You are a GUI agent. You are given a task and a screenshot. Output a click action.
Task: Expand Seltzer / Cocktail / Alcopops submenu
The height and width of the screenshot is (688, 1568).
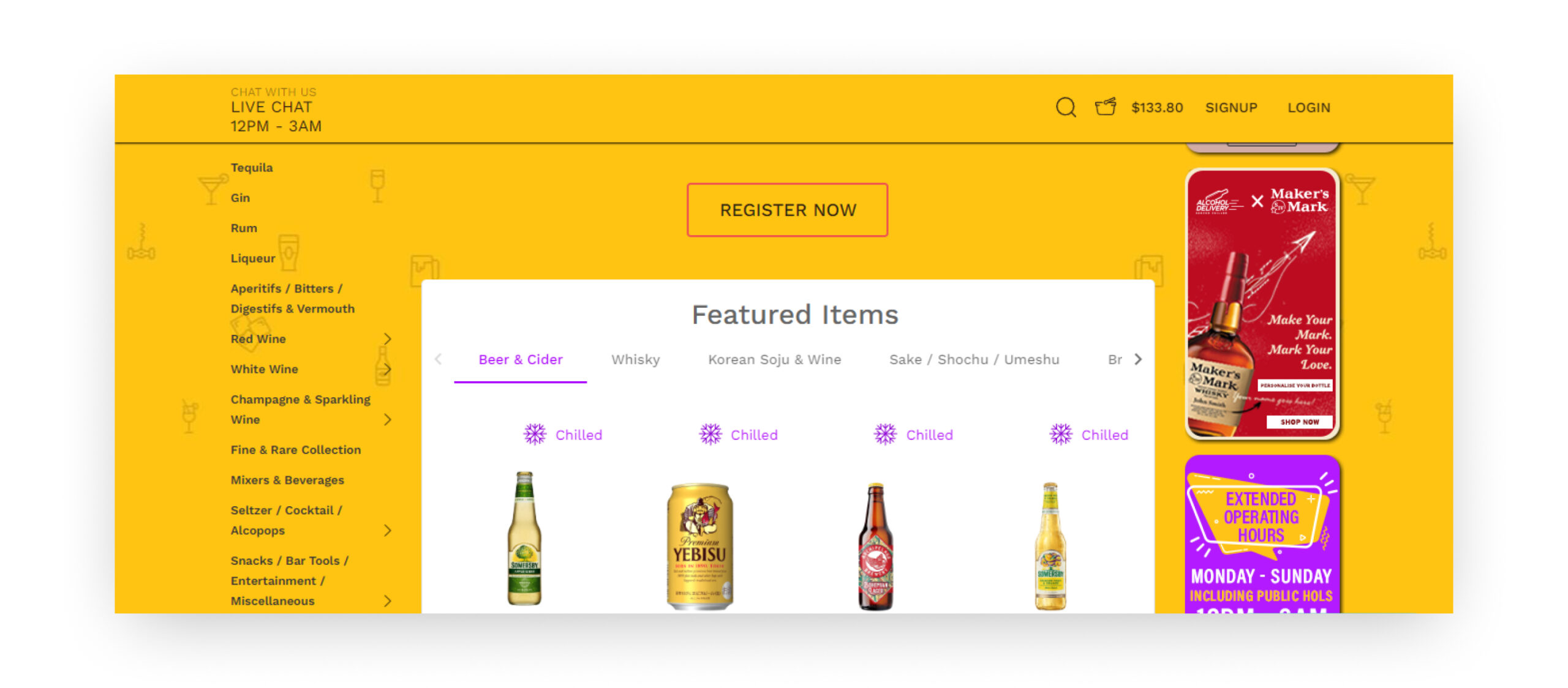point(387,530)
